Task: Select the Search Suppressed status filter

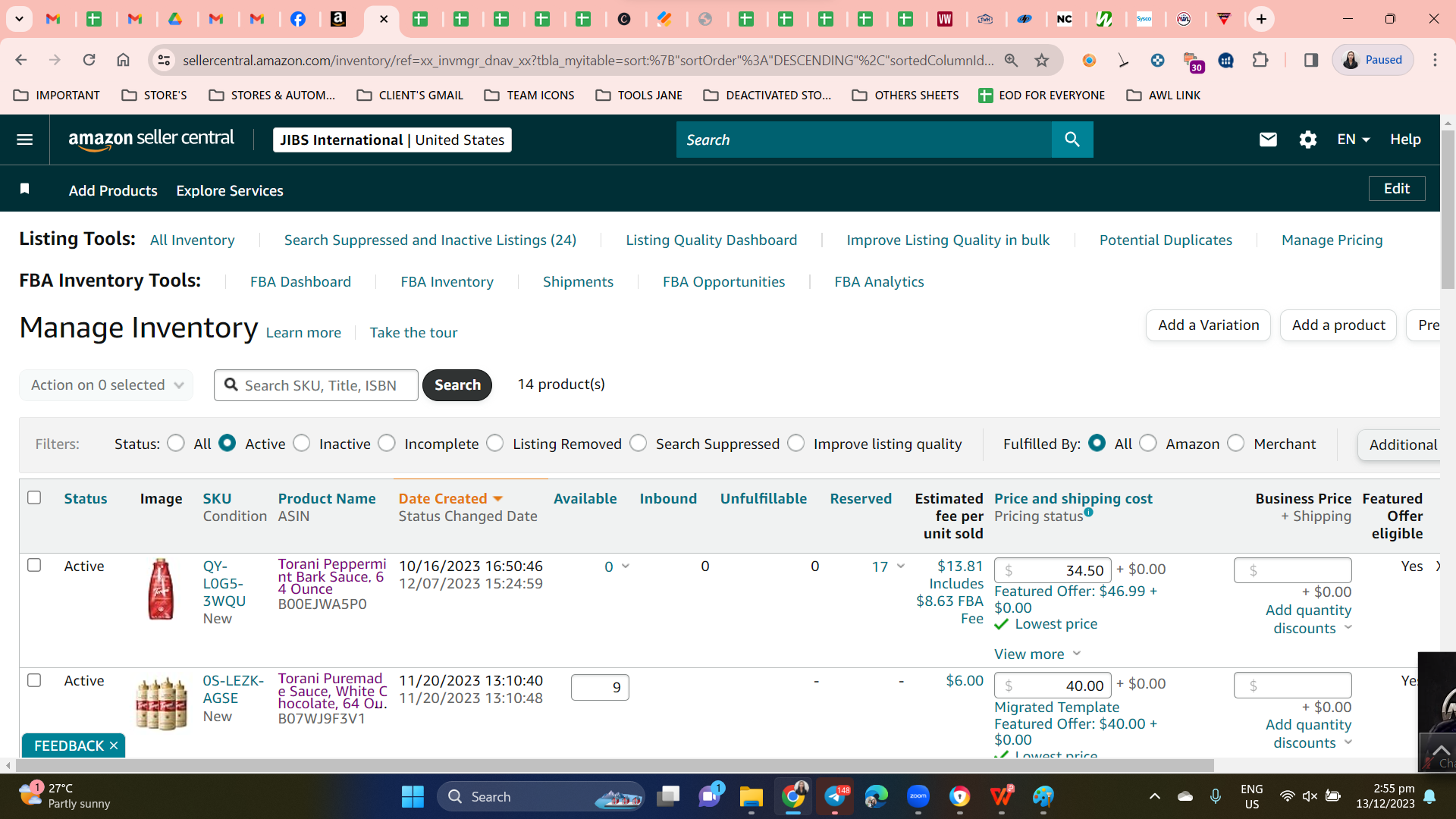Action: (639, 443)
